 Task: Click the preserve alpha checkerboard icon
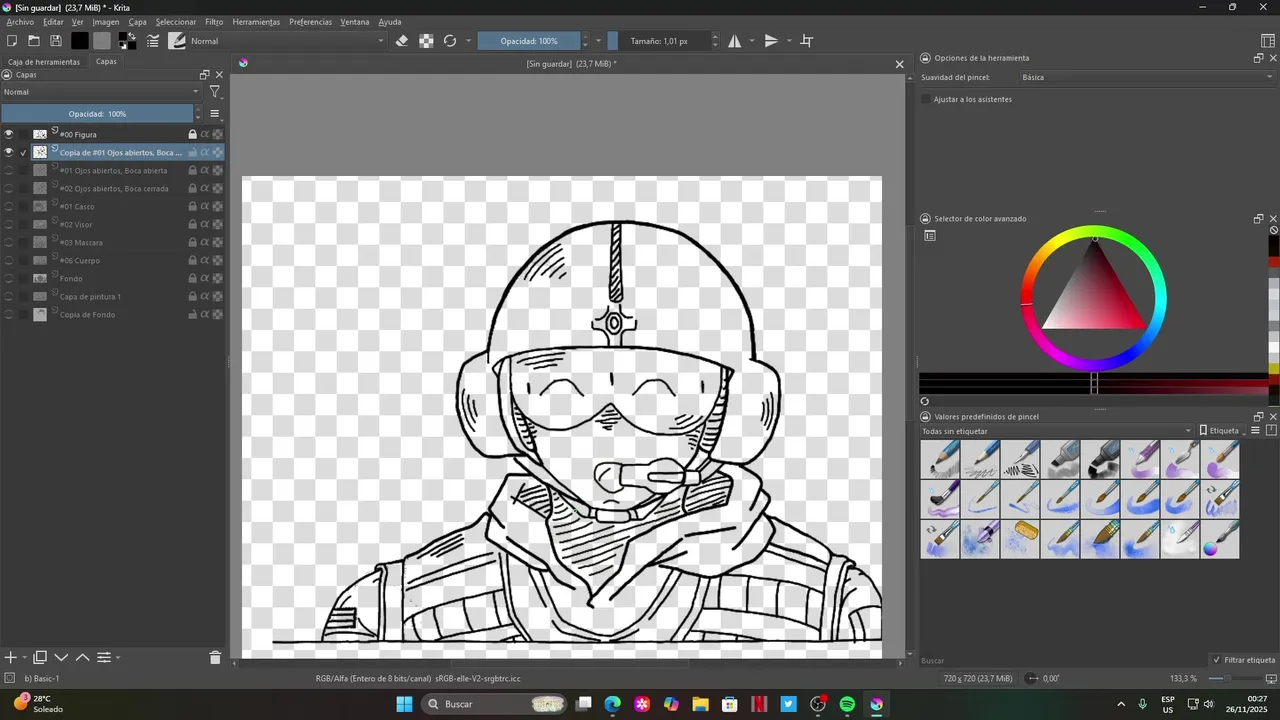[x=426, y=41]
